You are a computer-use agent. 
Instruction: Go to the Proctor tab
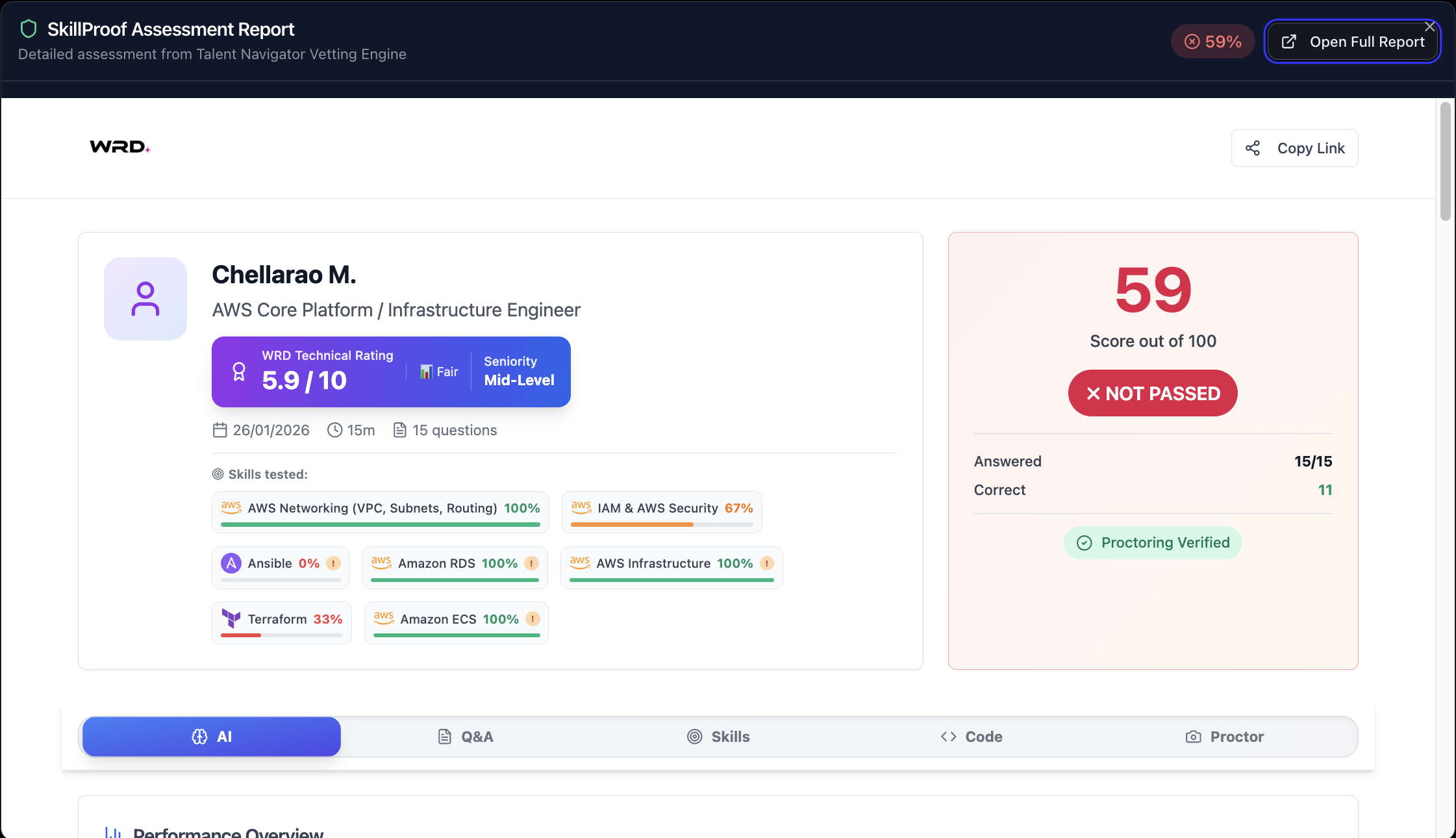(1225, 737)
